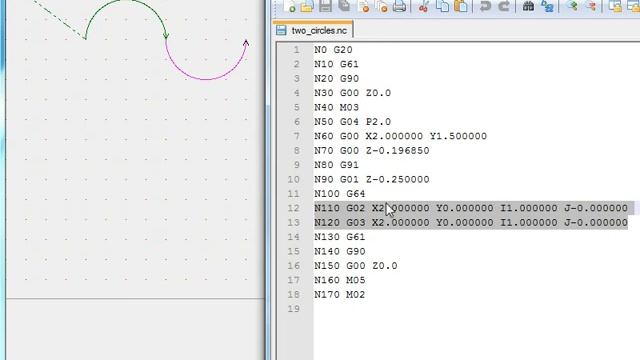Click line 'N170 M02'
Image resolution: width=640 pixels, height=360 pixels.
[x=340, y=295]
